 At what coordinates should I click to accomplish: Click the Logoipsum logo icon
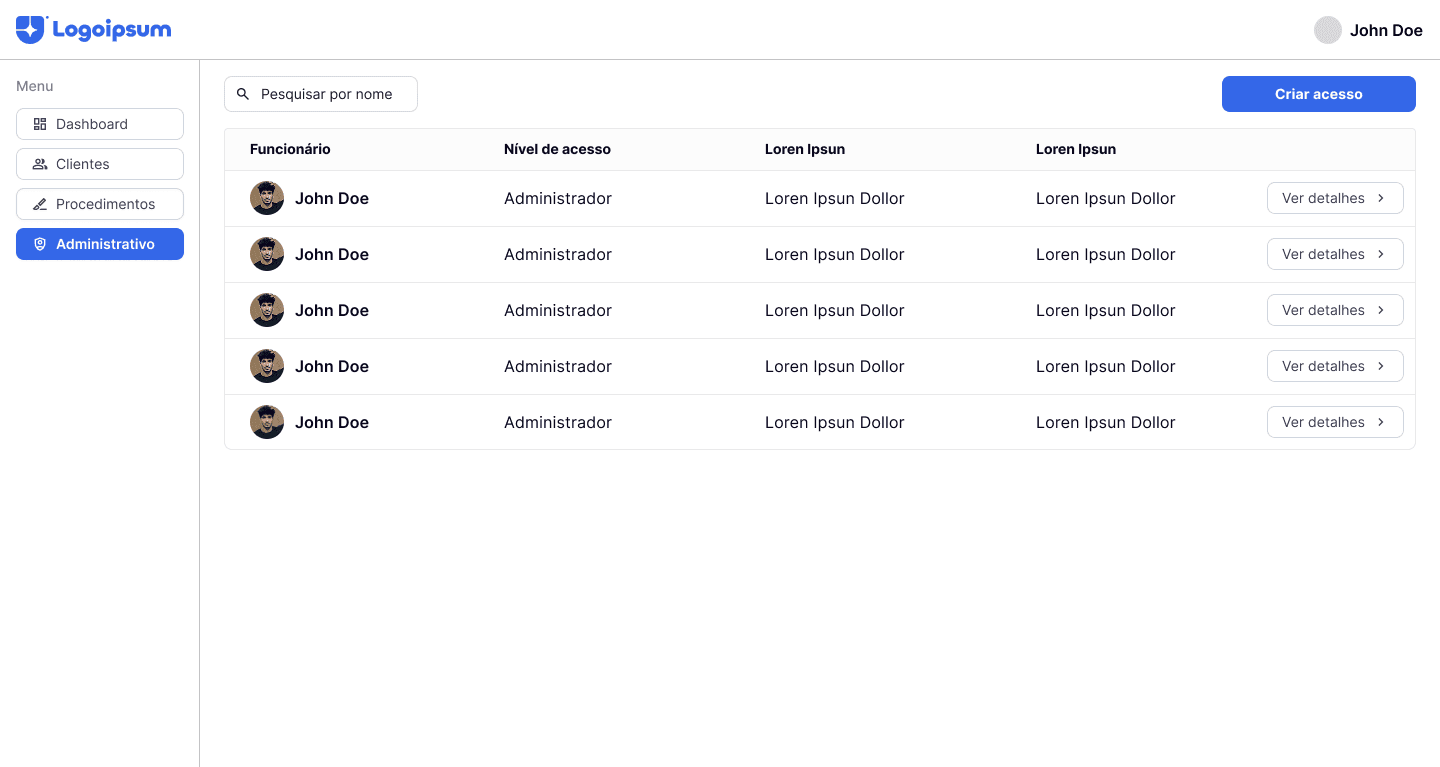pyautogui.click(x=31, y=30)
